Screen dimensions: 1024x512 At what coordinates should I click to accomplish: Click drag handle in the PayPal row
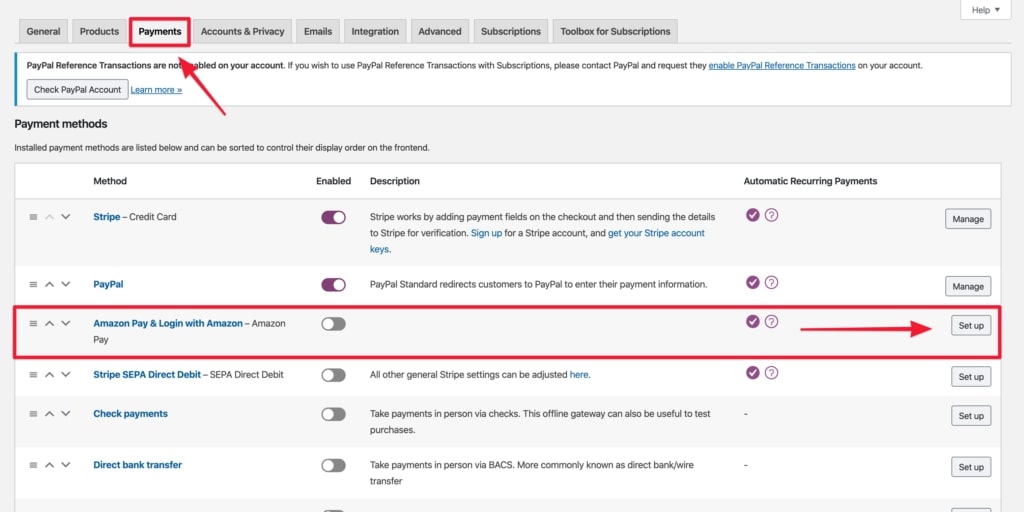[33, 284]
